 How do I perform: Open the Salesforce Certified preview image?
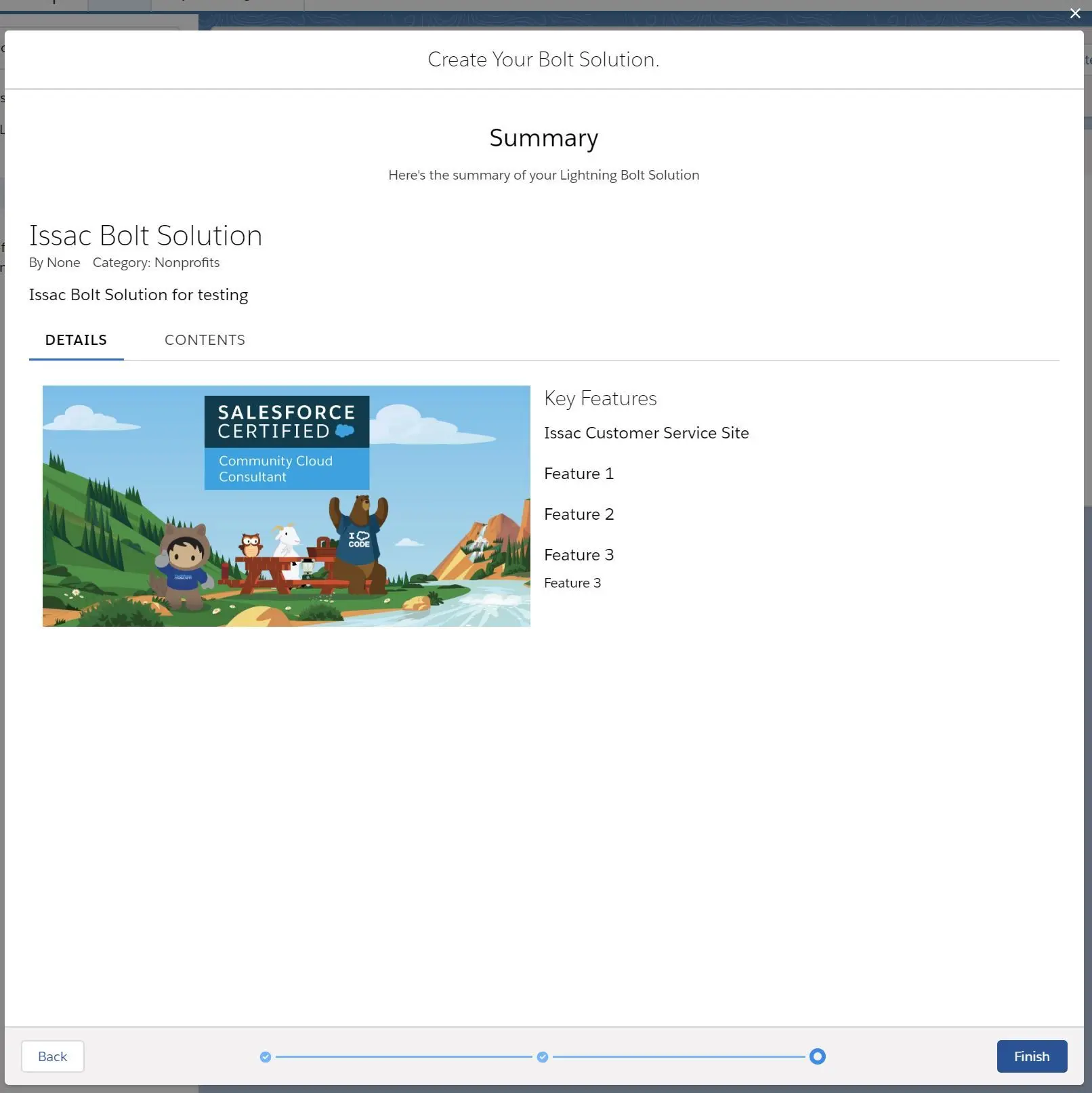click(x=287, y=506)
